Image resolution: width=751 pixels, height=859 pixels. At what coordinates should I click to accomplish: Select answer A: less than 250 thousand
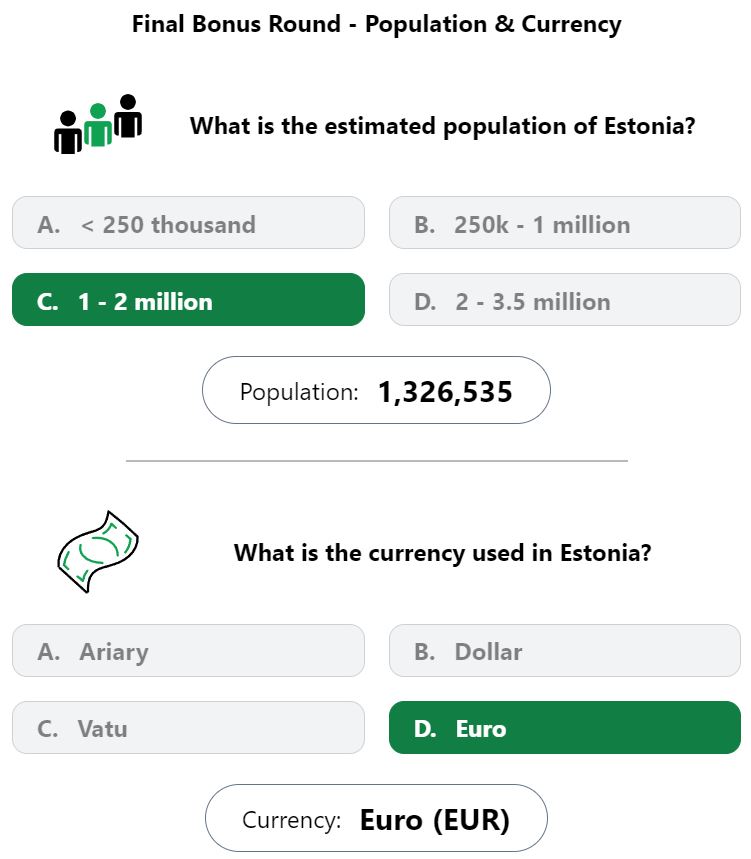(x=188, y=222)
